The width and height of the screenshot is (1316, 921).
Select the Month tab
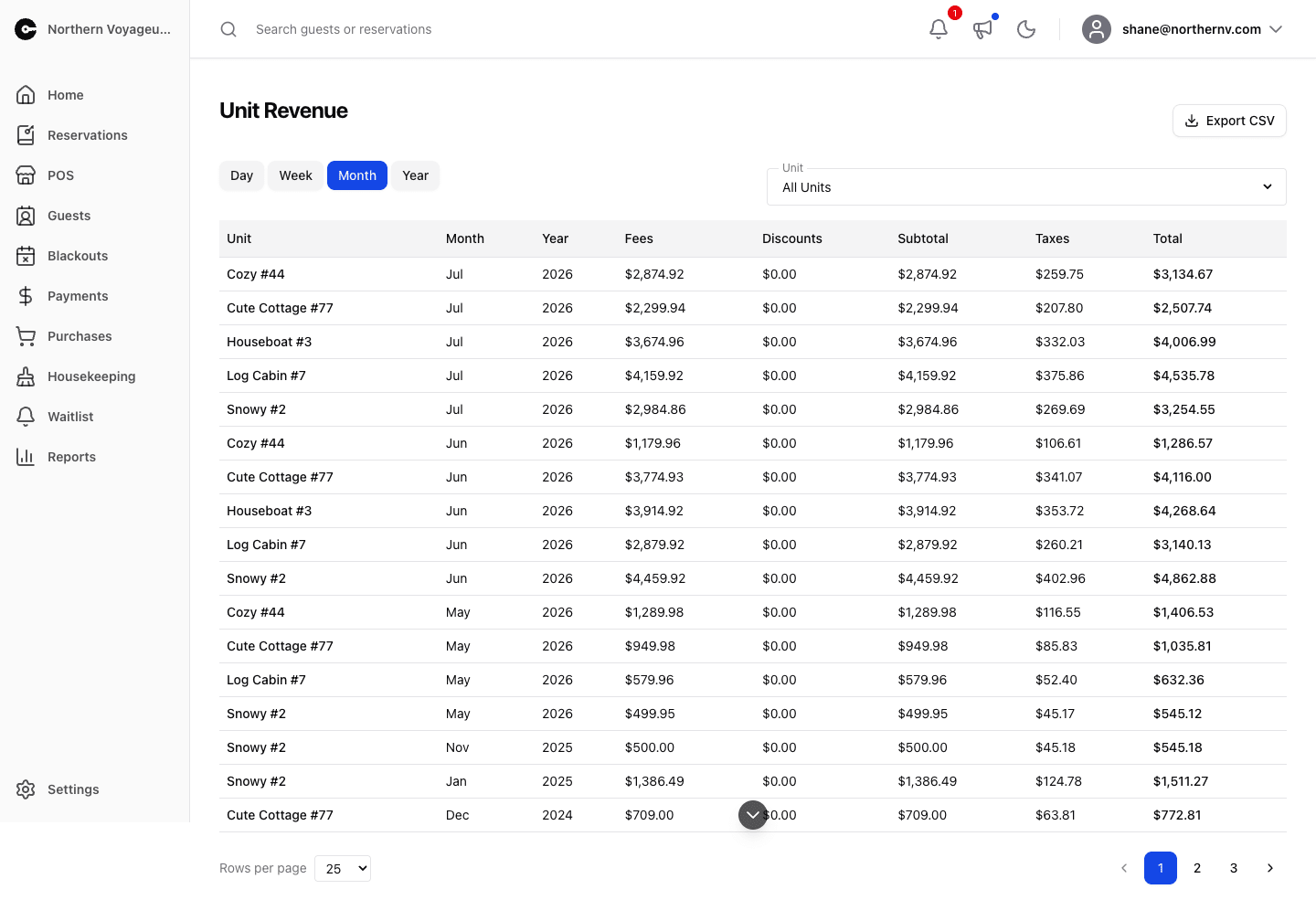tap(357, 175)
